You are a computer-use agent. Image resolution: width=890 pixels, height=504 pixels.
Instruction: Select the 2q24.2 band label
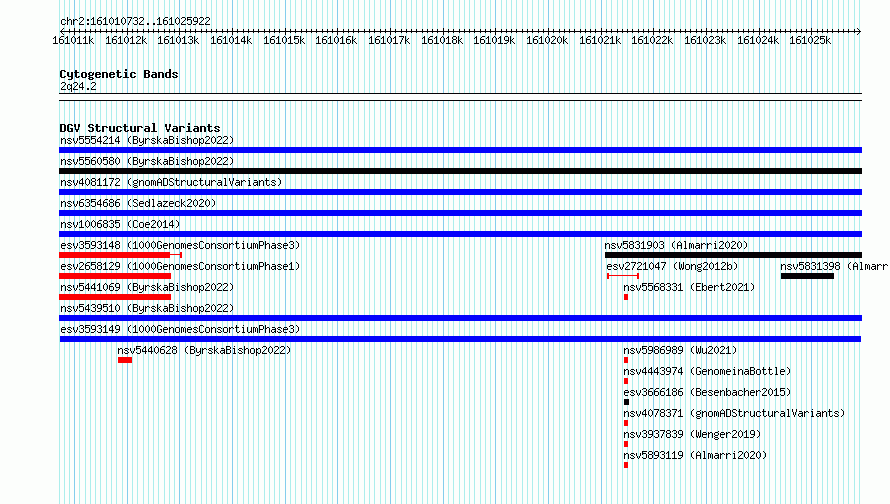coord(78,86)
